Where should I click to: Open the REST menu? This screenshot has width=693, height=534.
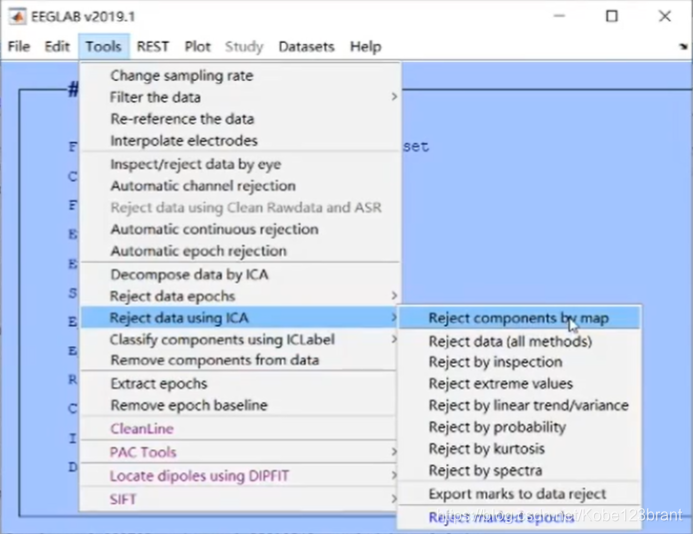click(x=152, y=46)
